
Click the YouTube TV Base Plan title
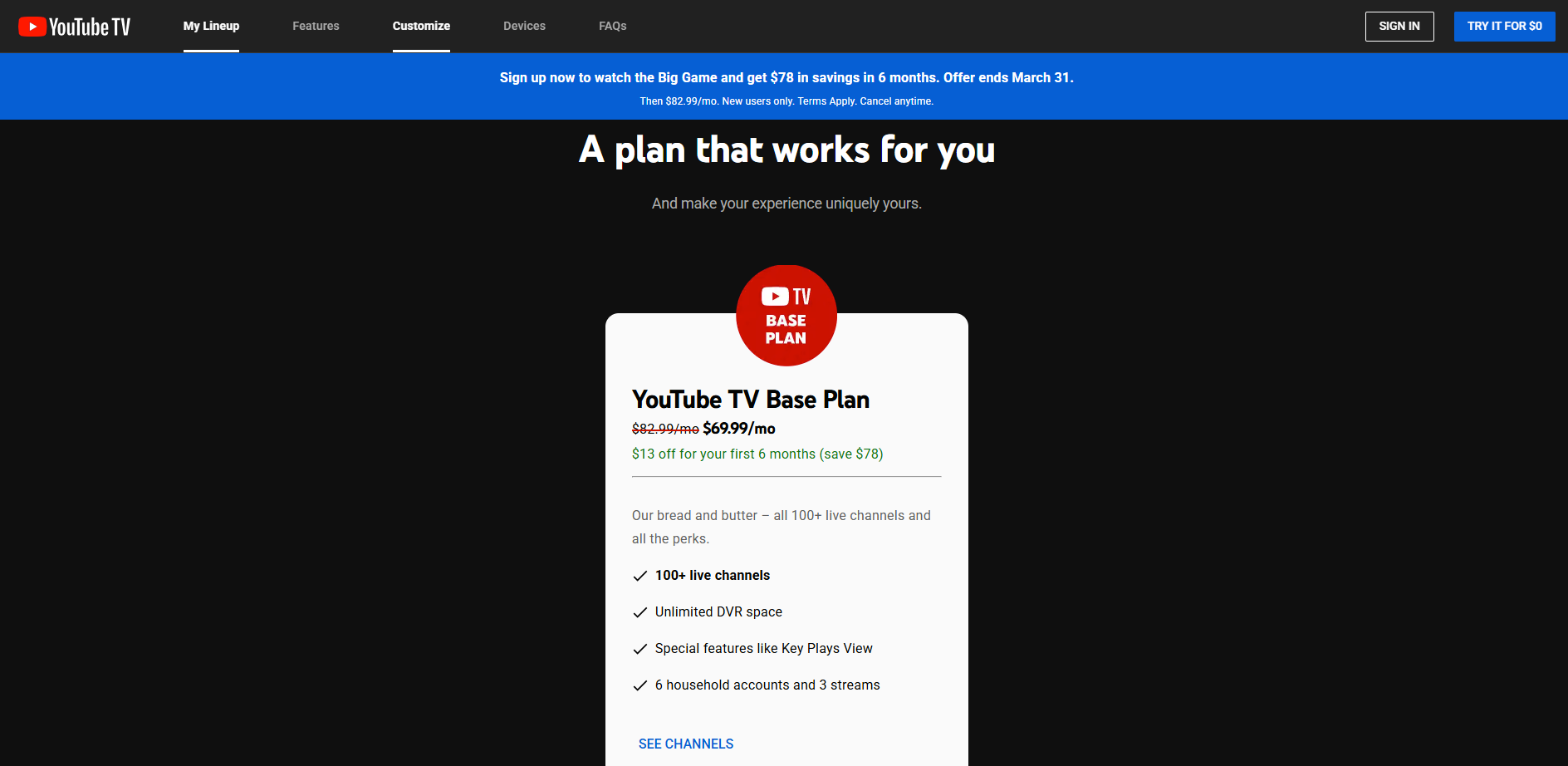(751, 400)
